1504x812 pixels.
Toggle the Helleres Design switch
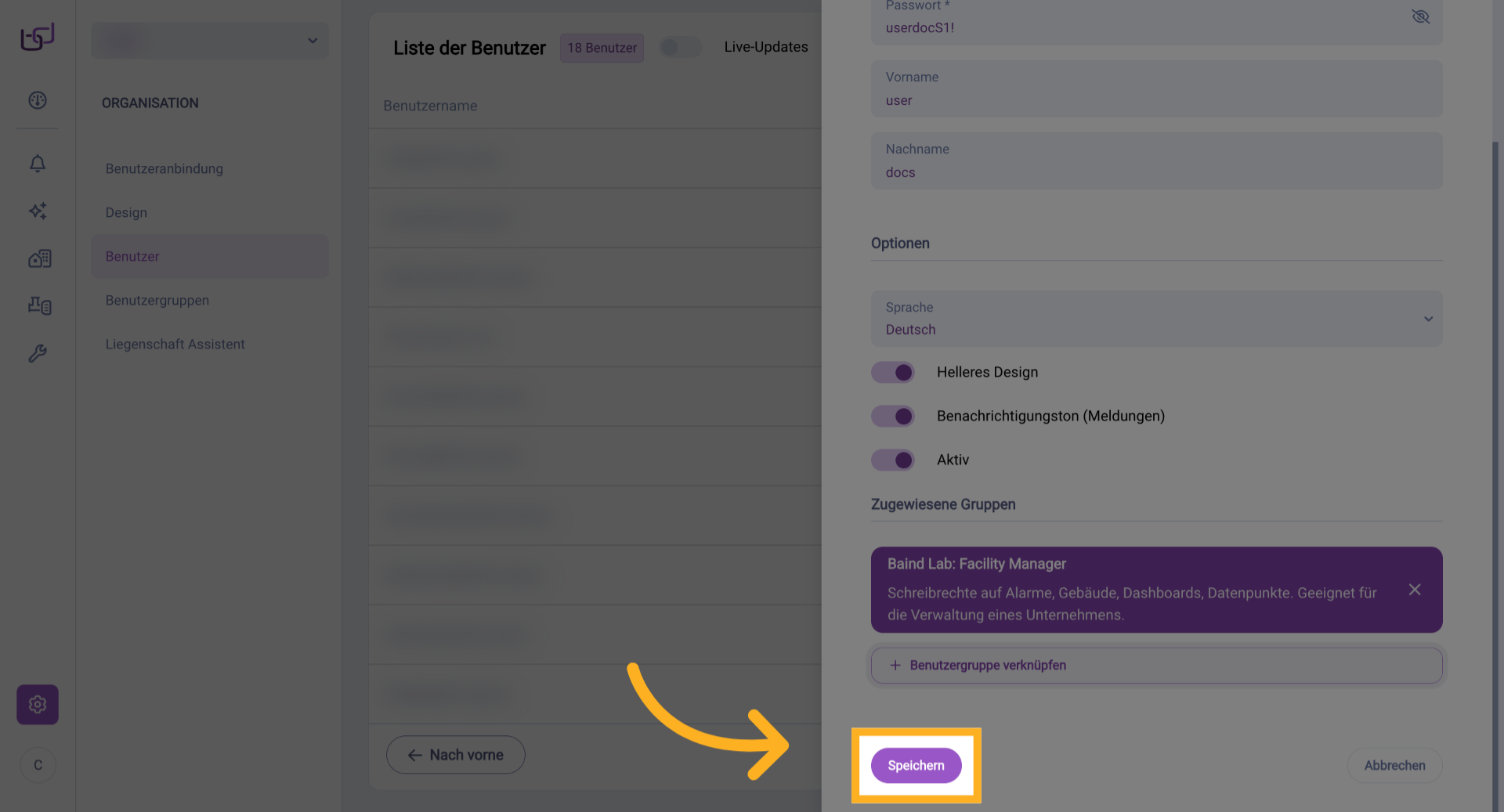893,372
